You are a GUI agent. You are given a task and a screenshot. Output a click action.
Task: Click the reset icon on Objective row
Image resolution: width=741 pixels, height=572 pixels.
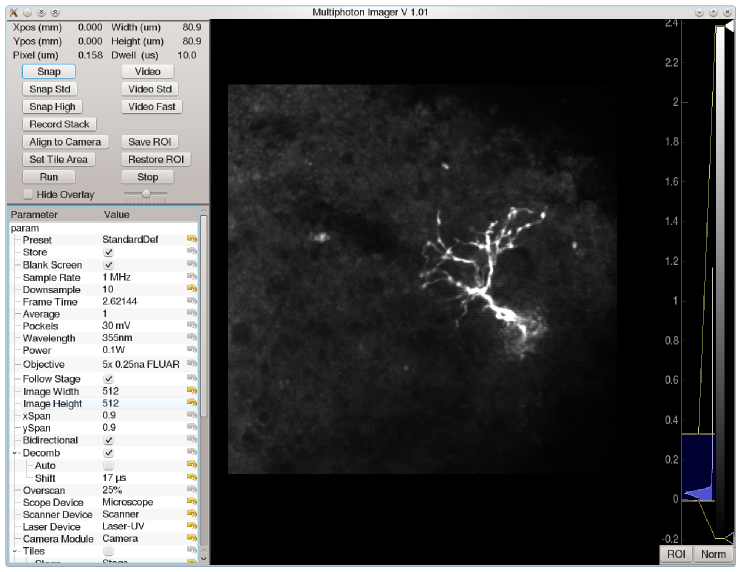[192, 364]
